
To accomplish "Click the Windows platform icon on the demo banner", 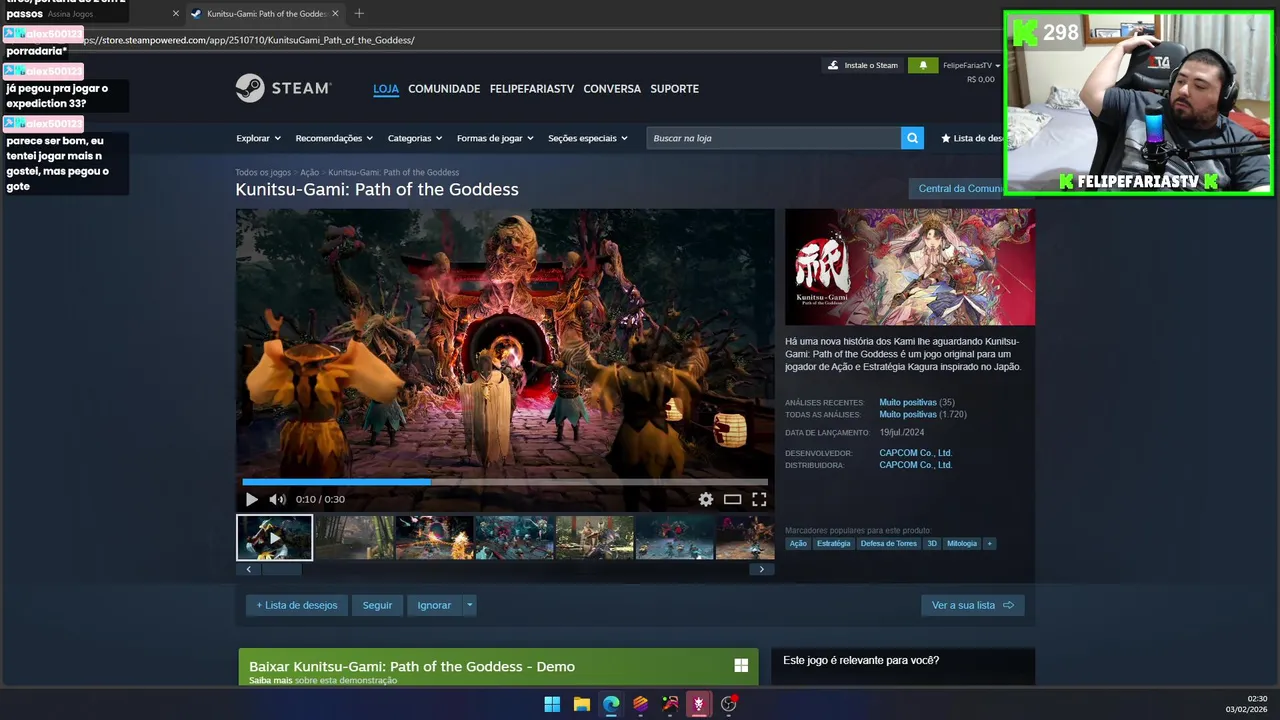I will click(741, 665).
